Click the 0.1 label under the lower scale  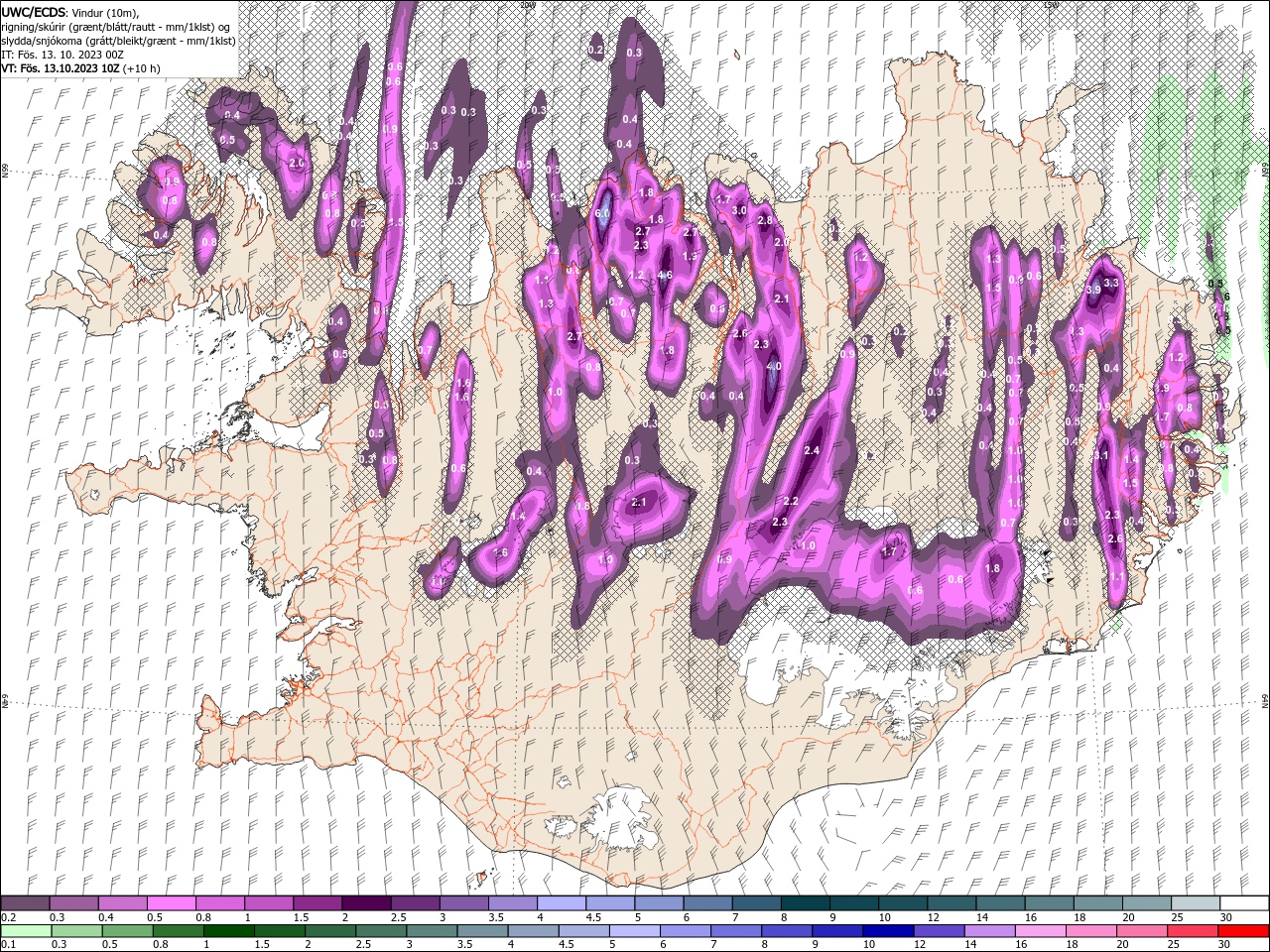click(x=9, y=944)
